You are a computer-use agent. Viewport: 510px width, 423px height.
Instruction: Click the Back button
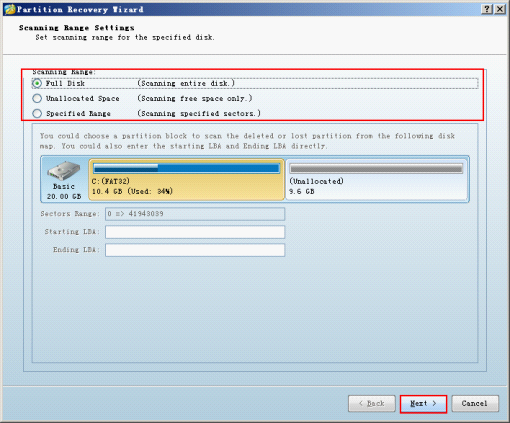(372, 404)
